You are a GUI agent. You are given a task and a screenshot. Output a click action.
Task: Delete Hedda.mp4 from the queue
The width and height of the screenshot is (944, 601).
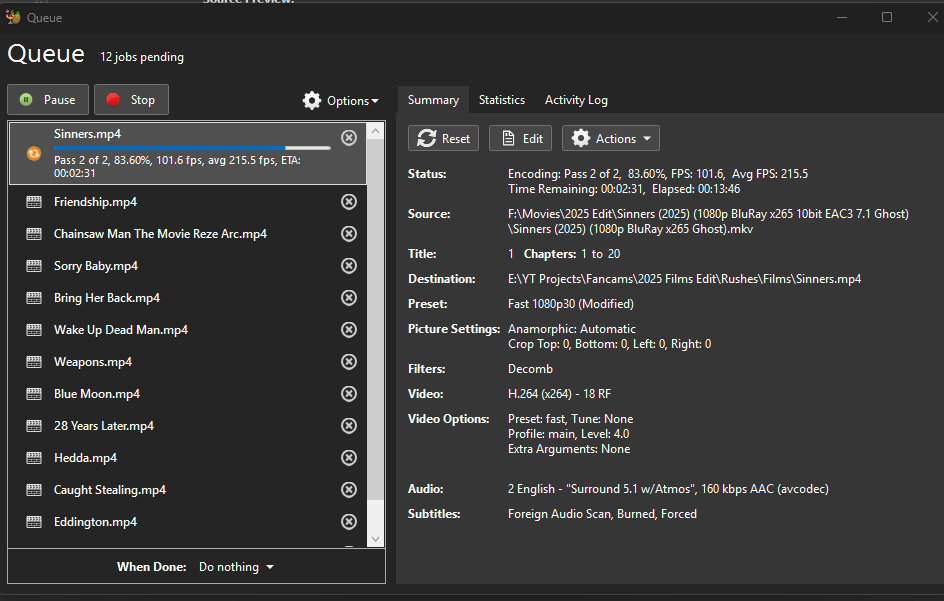click(349, 458)
